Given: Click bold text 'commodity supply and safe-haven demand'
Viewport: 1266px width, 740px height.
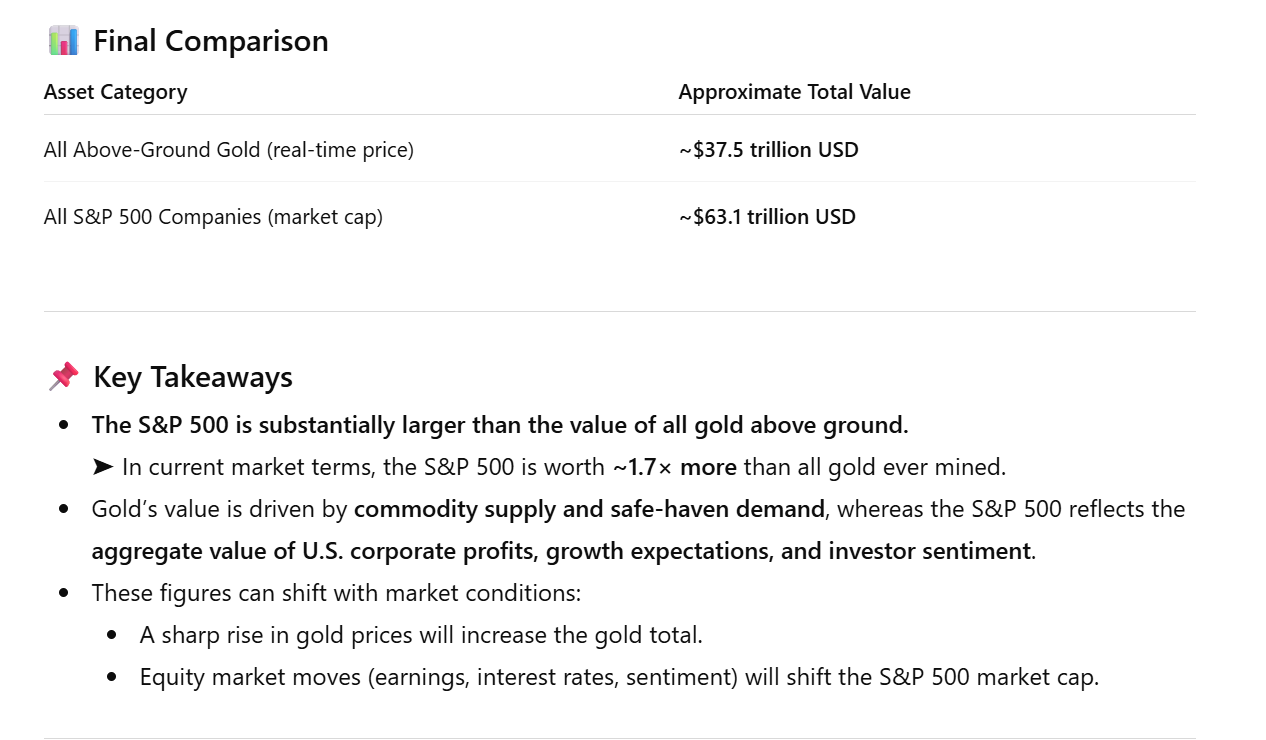Looking at the screenshot, I should [589, 509].
